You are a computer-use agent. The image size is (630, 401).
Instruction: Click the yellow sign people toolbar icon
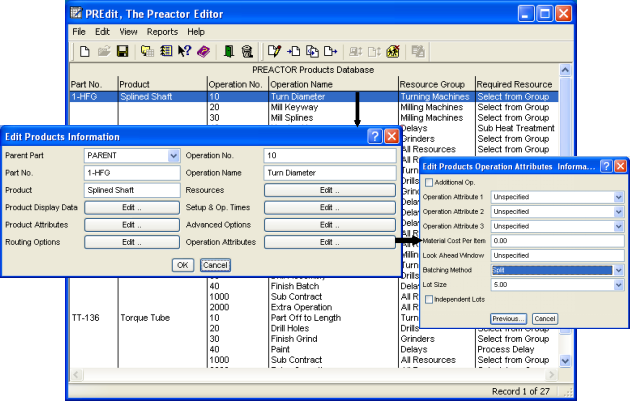[x=393, y=51]
